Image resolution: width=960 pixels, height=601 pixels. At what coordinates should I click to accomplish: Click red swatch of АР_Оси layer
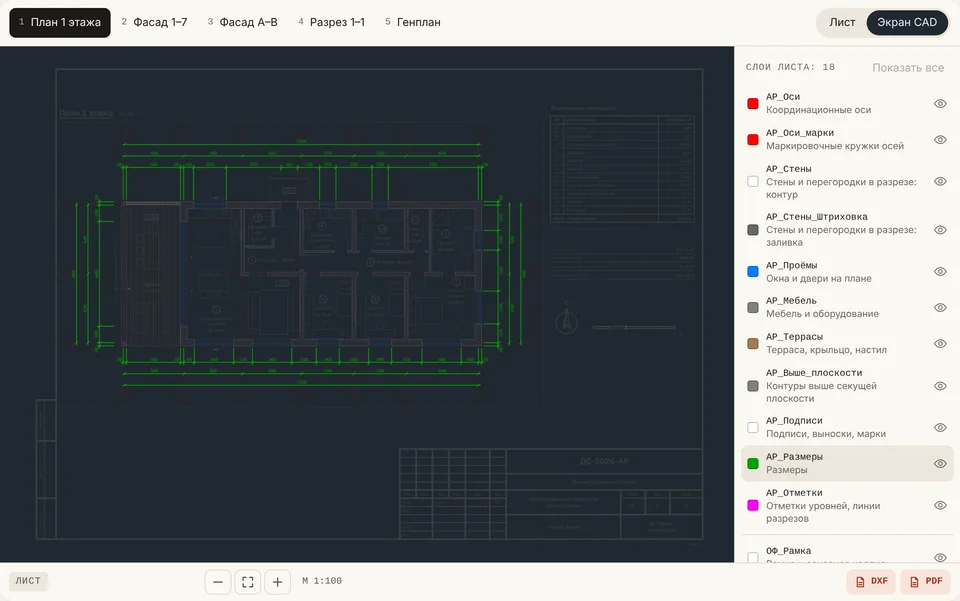753,103
